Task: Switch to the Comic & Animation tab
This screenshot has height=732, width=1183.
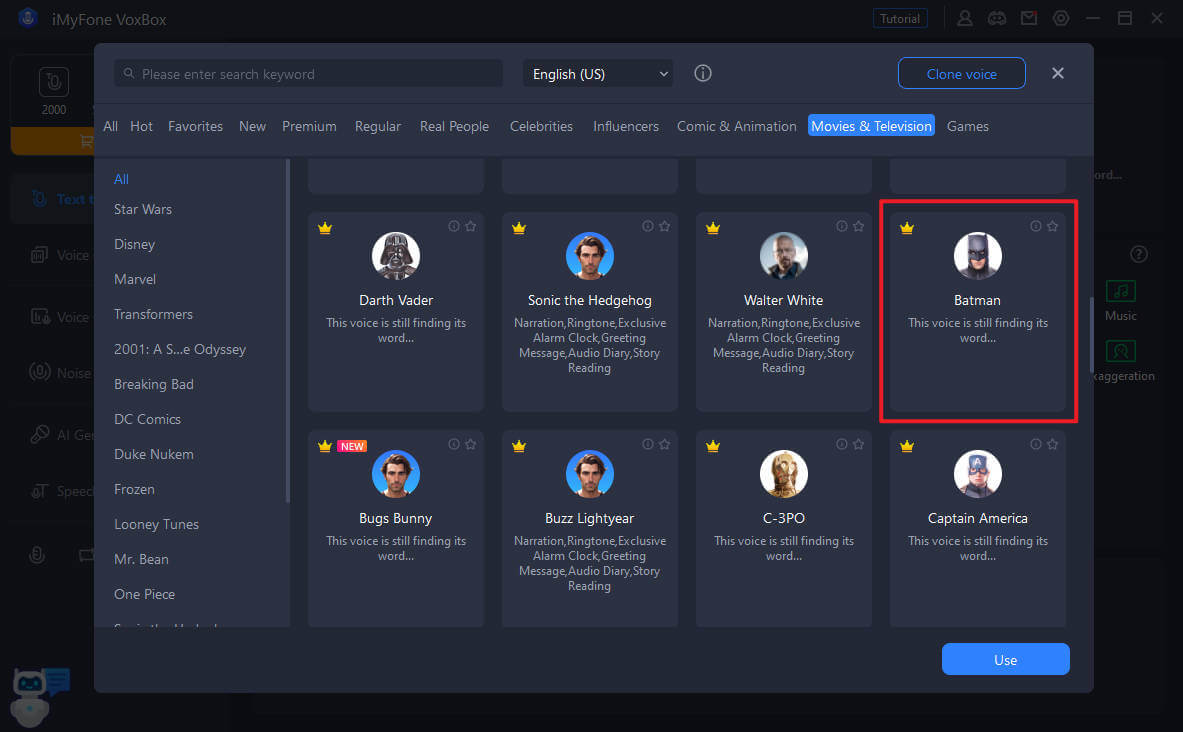Action: click(736, 126)
